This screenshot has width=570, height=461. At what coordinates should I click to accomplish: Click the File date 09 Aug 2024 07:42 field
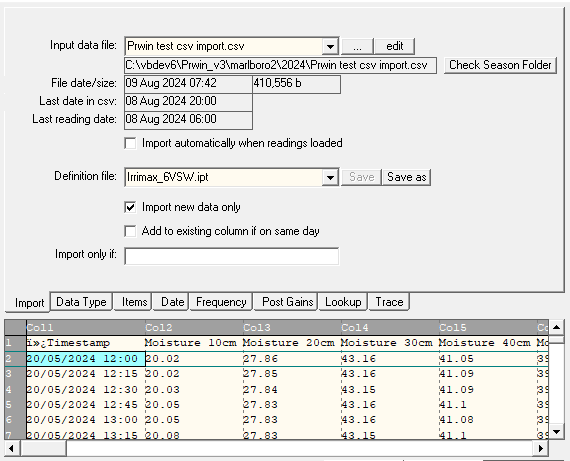click(x=188, y=84)
